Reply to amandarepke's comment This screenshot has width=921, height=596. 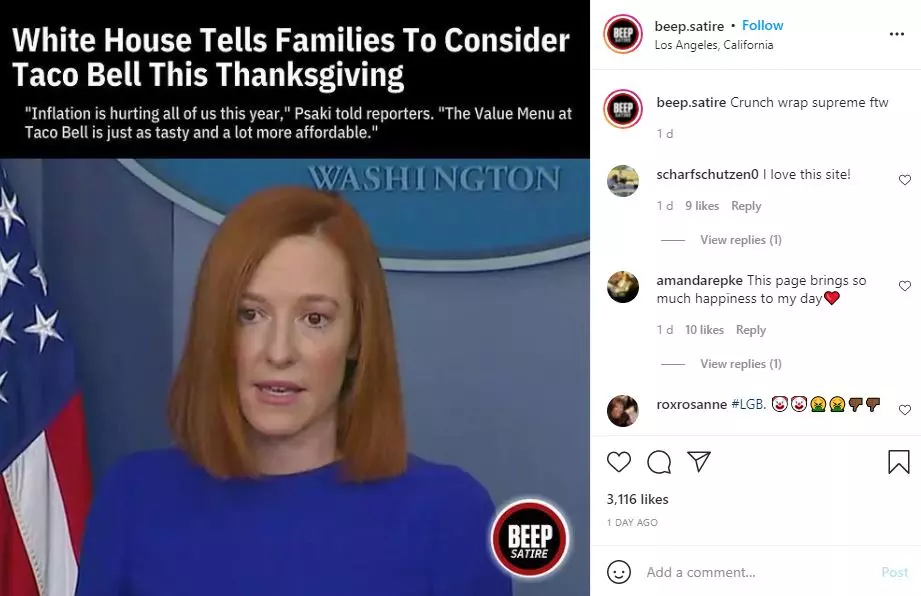tap(751, 330)
